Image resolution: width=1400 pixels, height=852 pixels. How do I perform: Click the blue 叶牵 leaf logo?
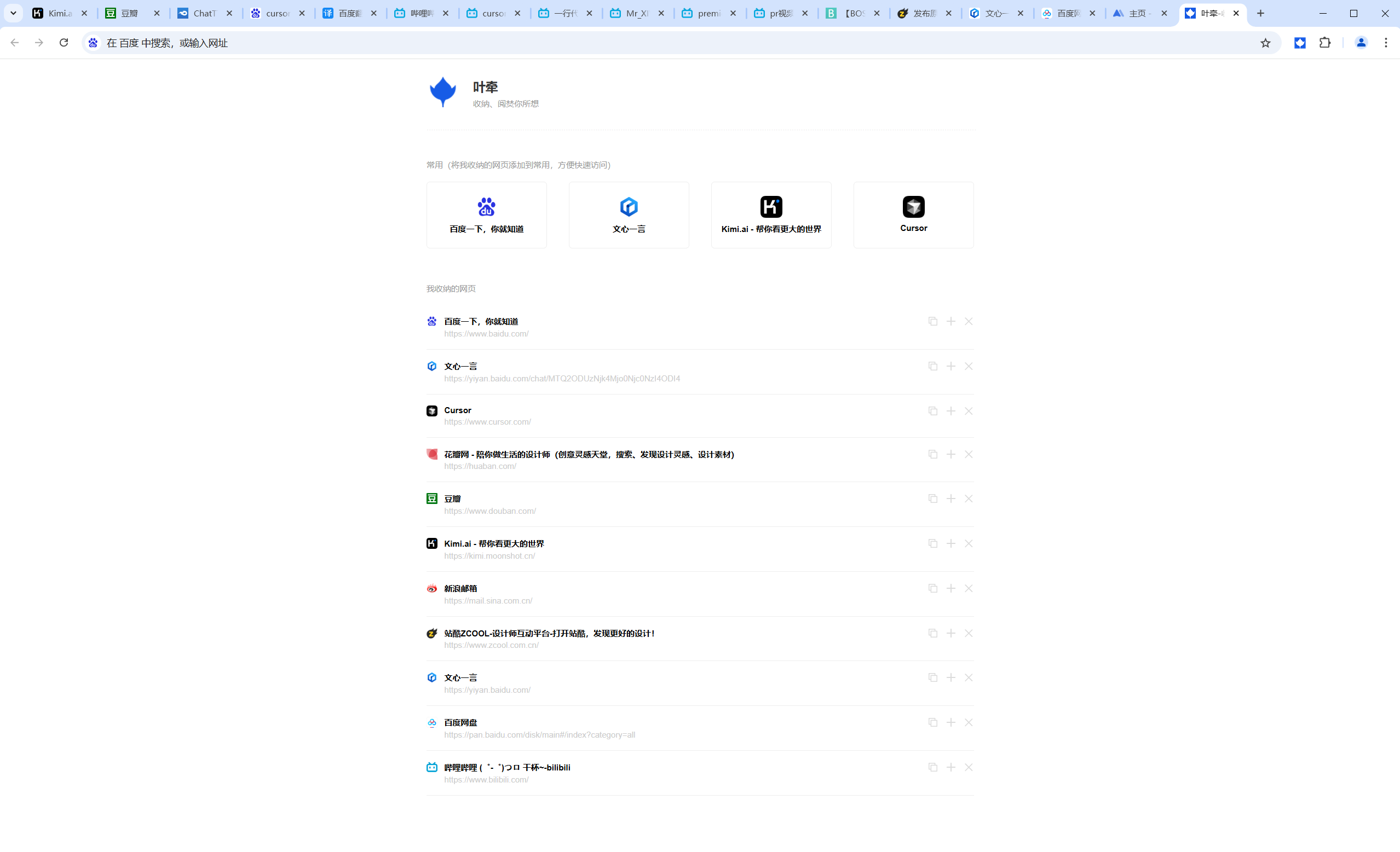(442, 92)
